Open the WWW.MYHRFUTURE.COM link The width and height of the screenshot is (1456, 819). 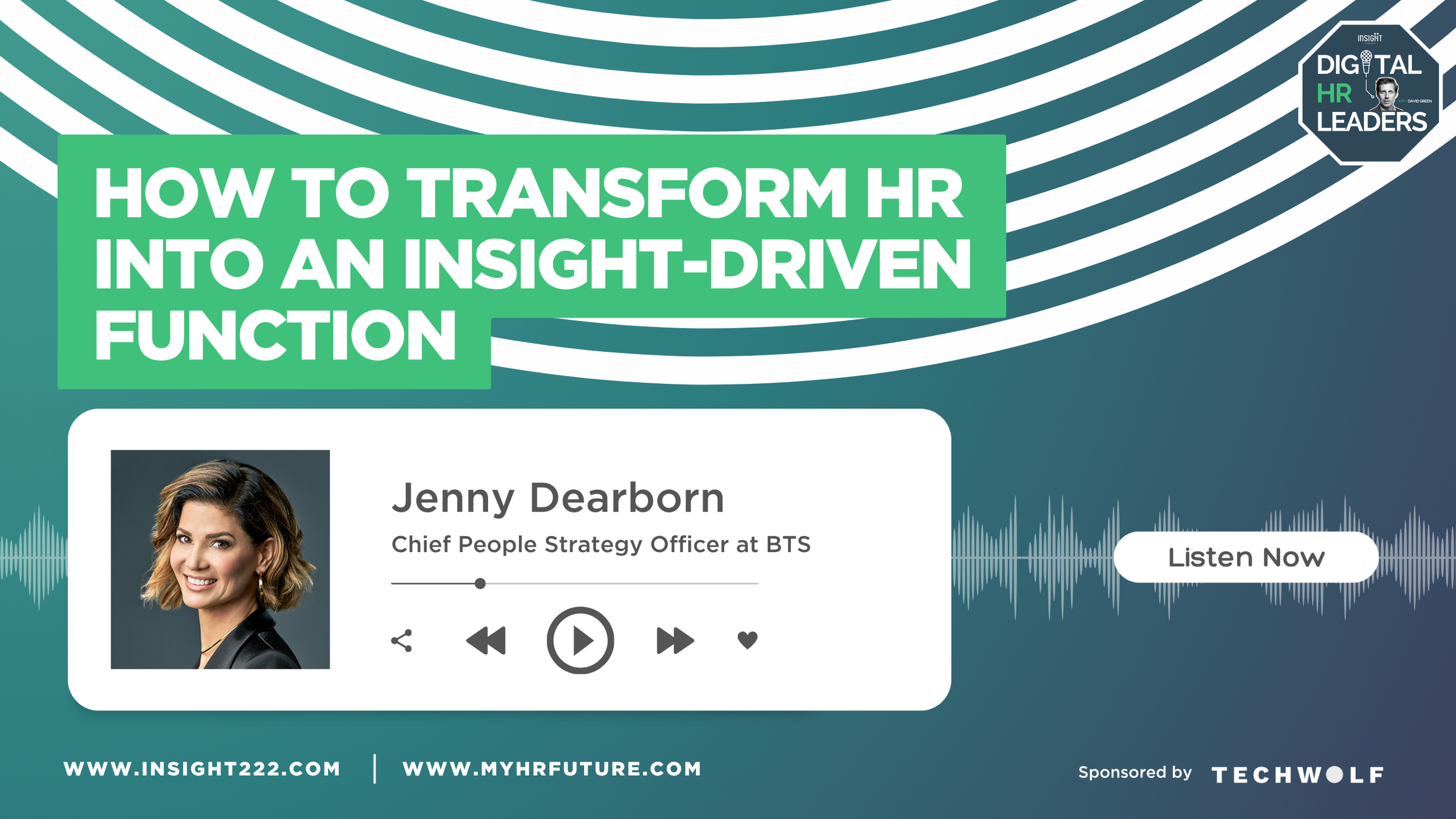point(552,769)
